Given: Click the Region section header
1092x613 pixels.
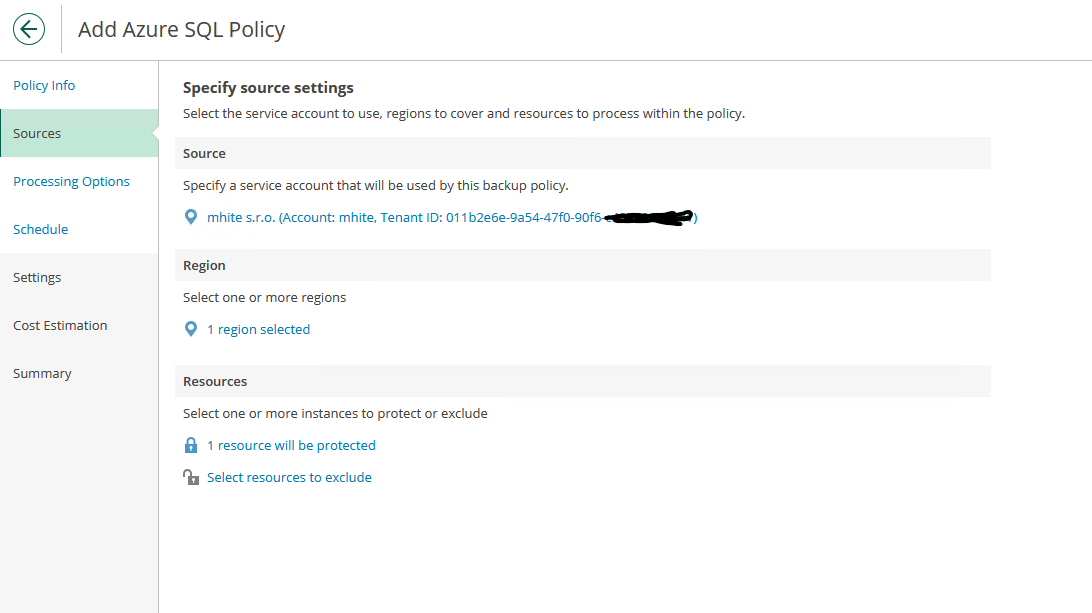Looking at the screenshot, I should [204, 265].
